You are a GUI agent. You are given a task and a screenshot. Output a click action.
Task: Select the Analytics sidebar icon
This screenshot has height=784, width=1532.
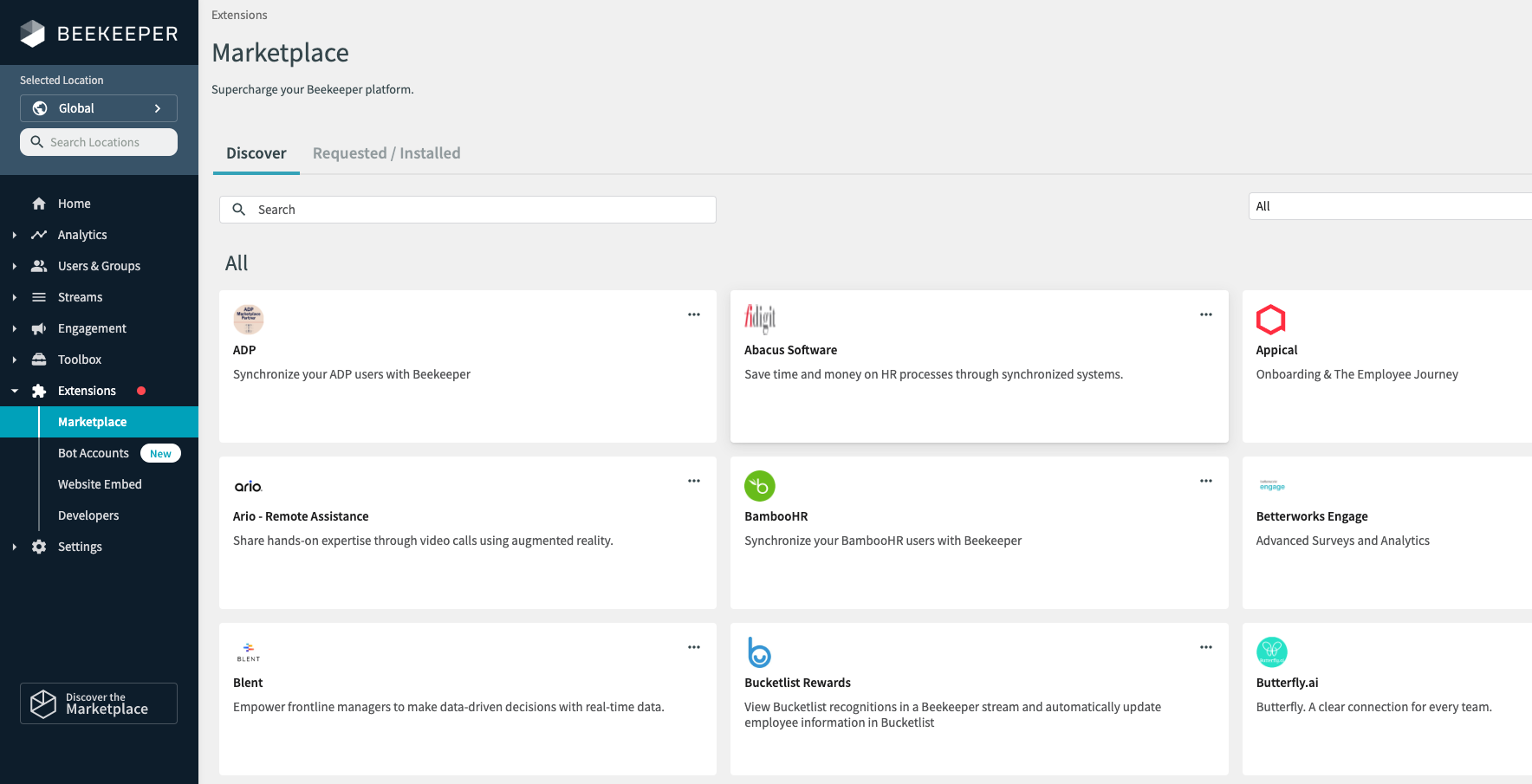pyautogui.click(x=39, y=234)
